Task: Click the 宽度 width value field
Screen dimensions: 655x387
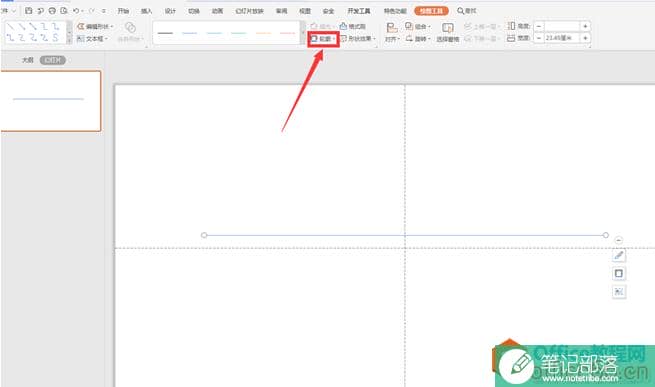Action: pos(562,38)
